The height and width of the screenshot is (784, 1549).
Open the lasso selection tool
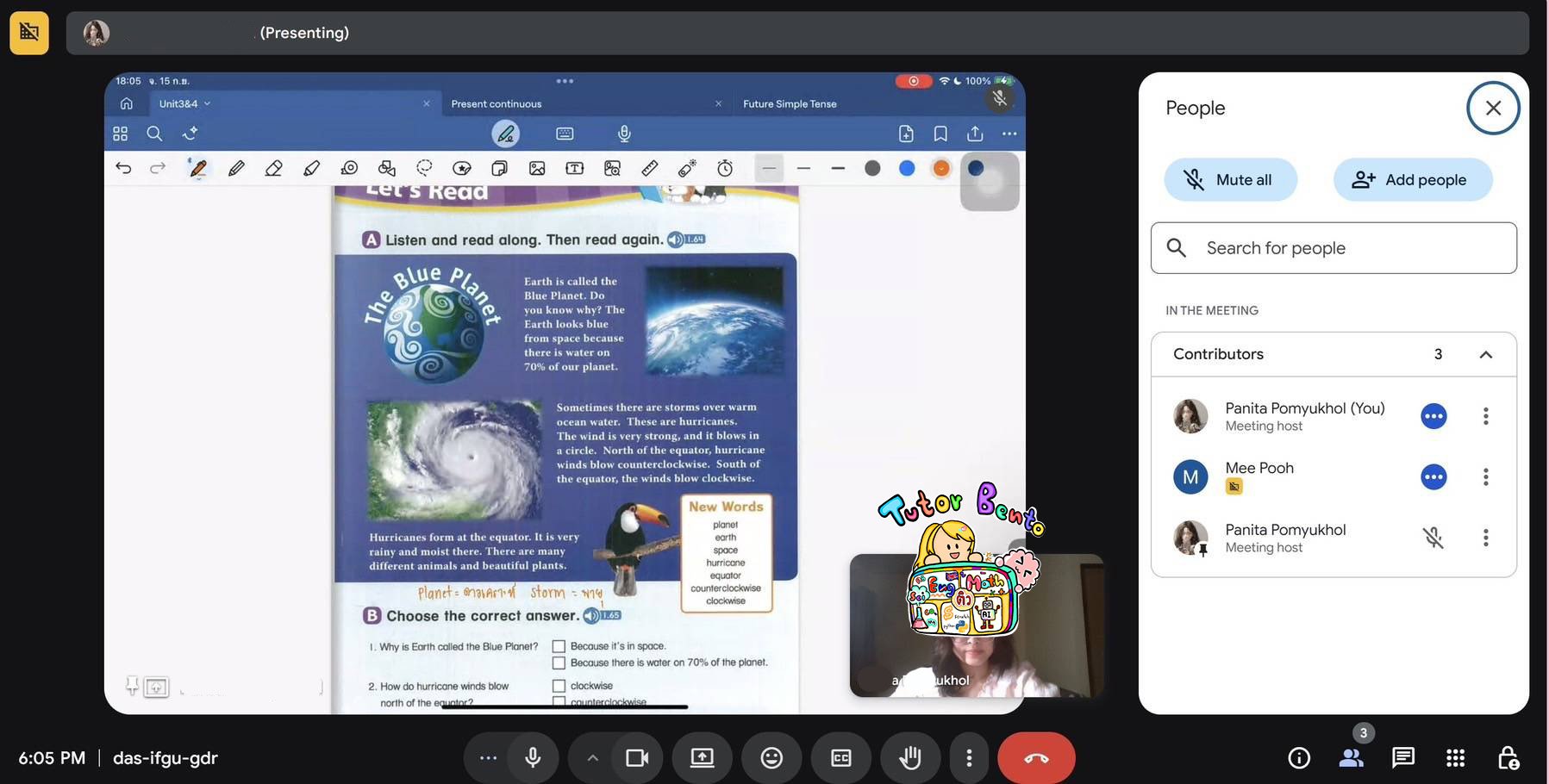tap(423, 167)
